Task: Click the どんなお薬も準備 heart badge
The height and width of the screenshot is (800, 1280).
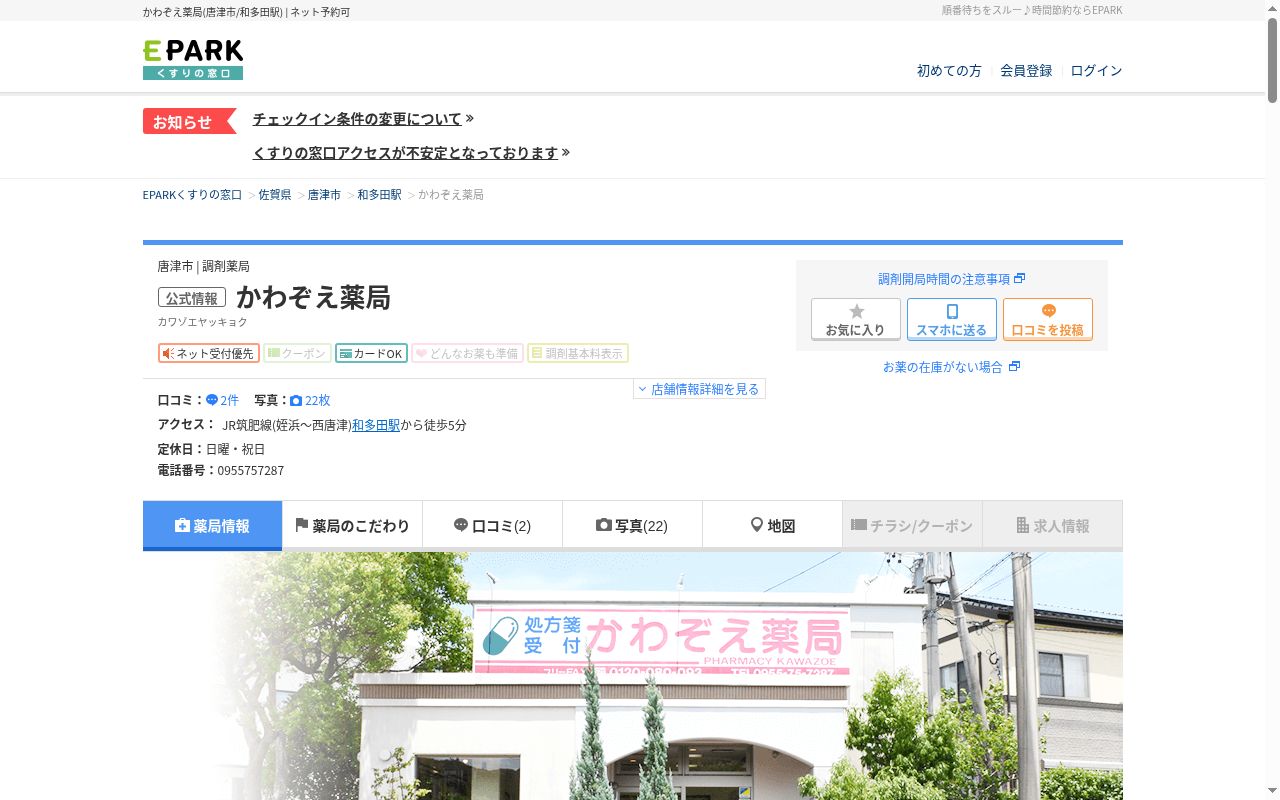Action: (x=467, y=353)
